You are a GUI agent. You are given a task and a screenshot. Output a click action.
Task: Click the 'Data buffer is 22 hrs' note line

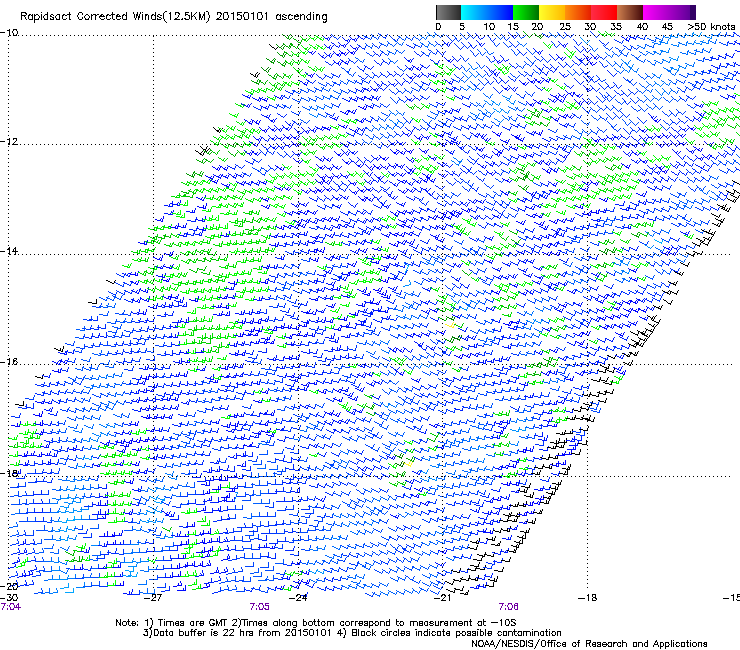tap(352, 633)
